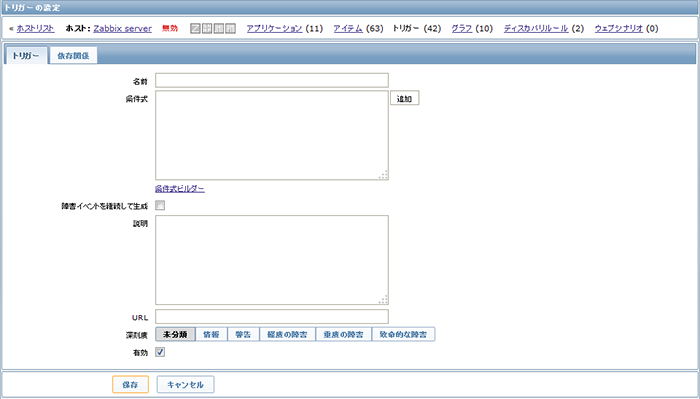Focus the URL input field

pyautogui.click(x=272, y=317)
